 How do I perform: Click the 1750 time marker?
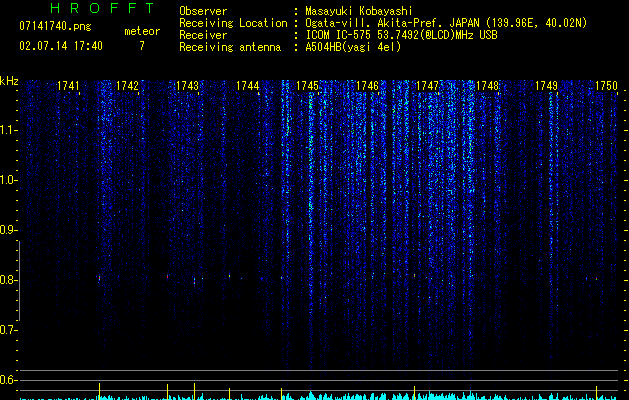point(606,85)
